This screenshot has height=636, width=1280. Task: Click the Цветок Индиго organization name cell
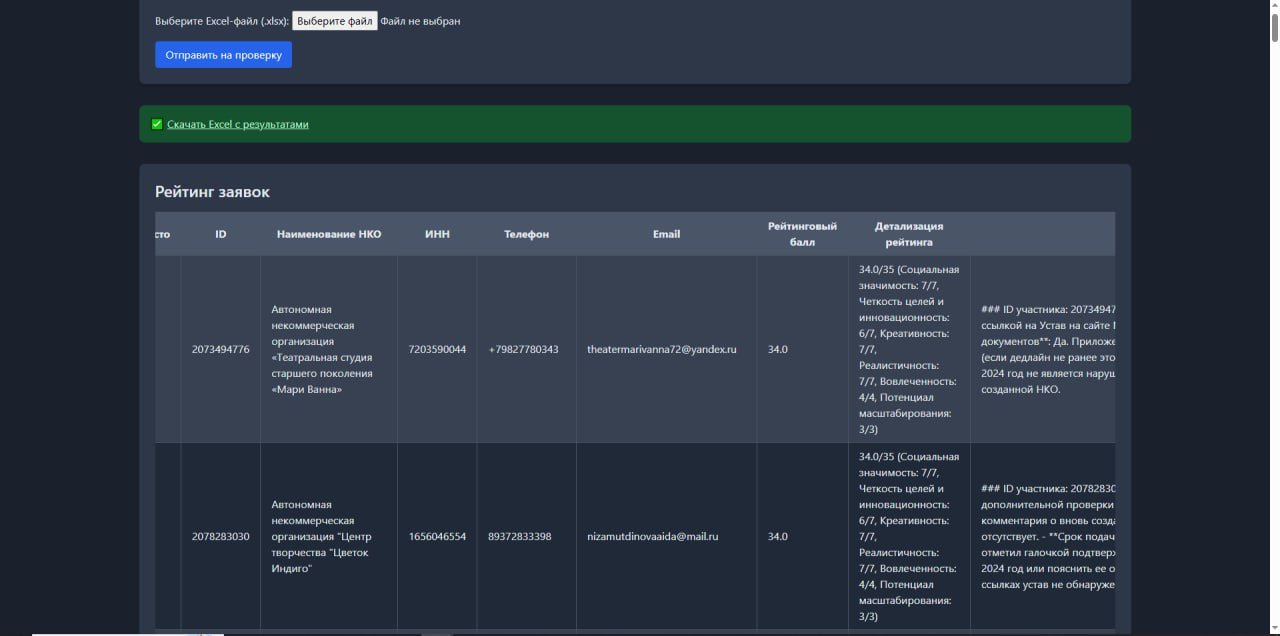[321, 536]
